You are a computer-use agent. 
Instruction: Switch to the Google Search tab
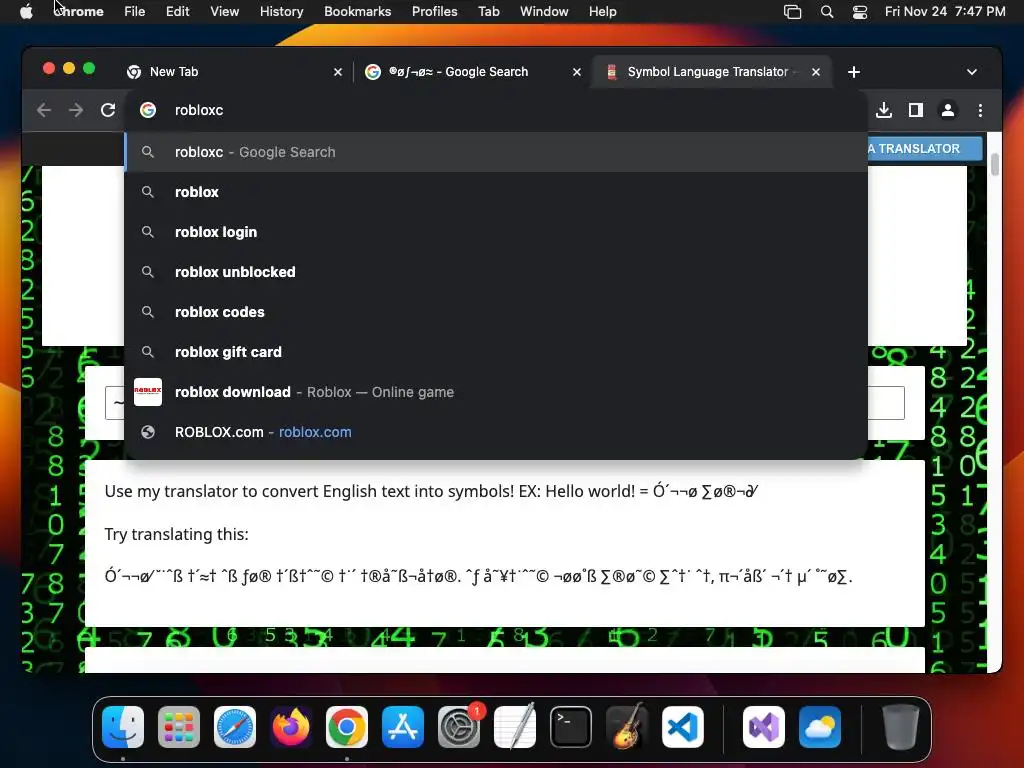473,72
